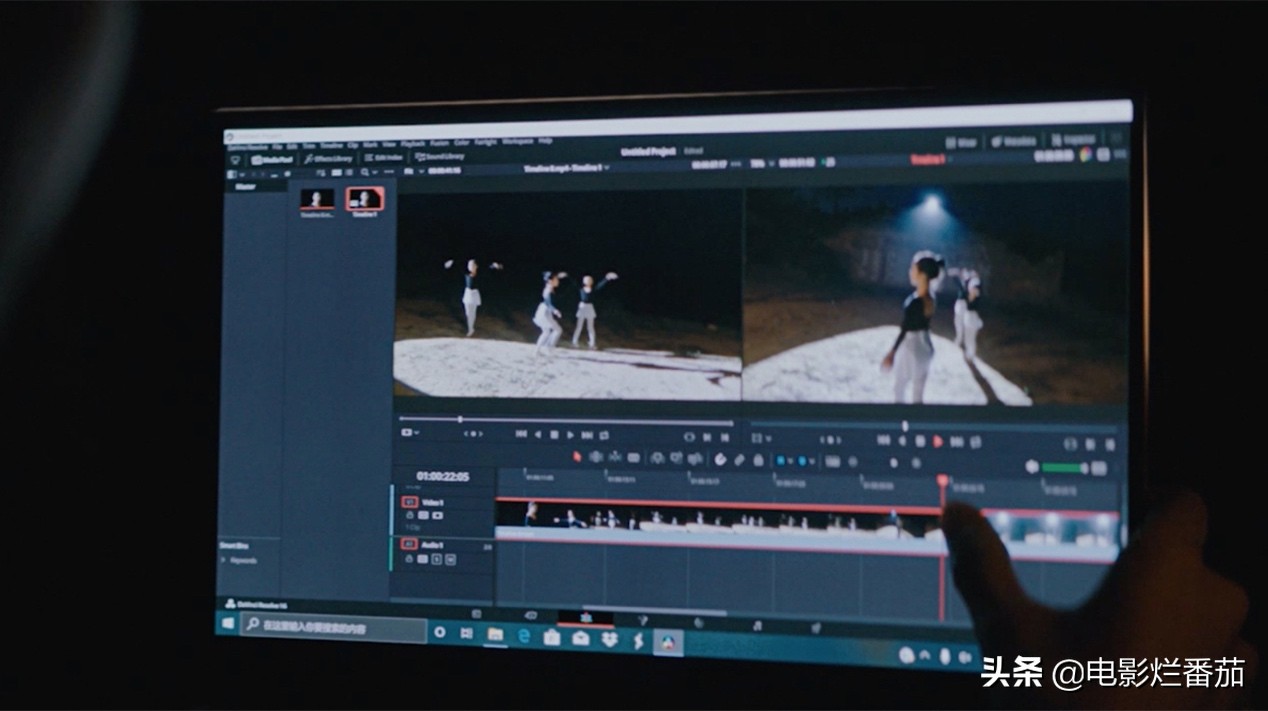Toggle the link clips chain icon
1268x711 pixels.
pos(739,460)
